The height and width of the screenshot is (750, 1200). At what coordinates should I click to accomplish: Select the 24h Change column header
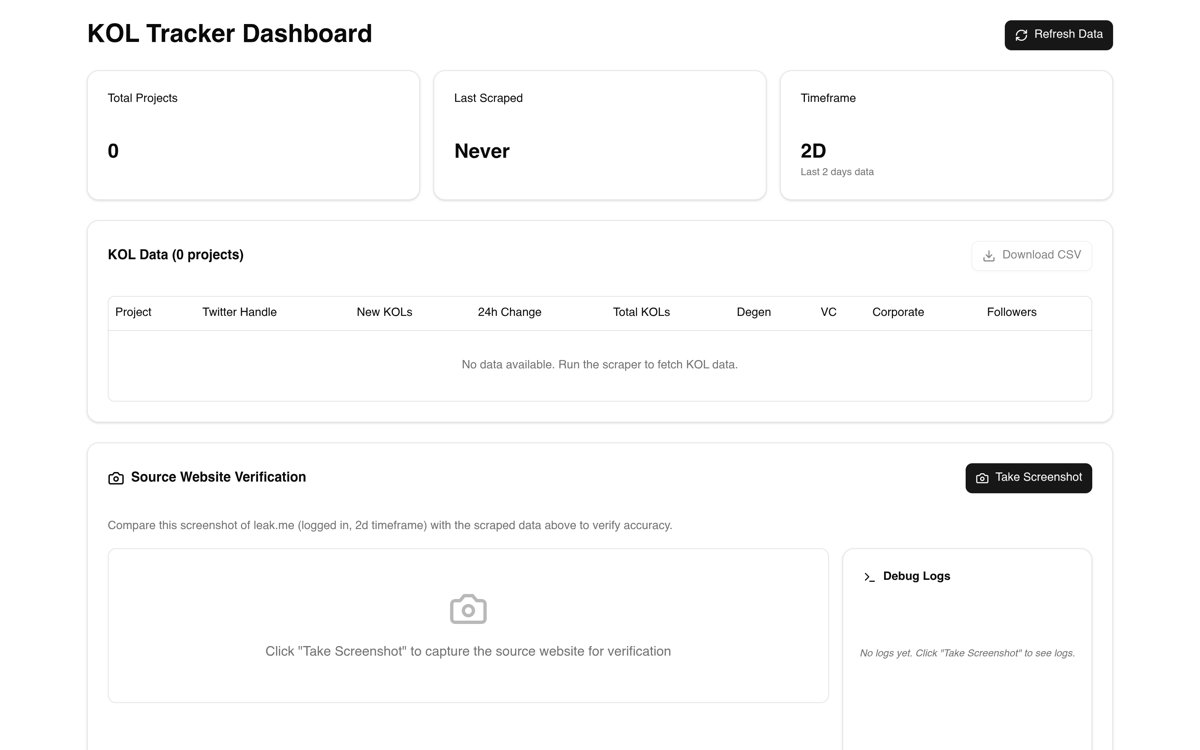[509, 313]
